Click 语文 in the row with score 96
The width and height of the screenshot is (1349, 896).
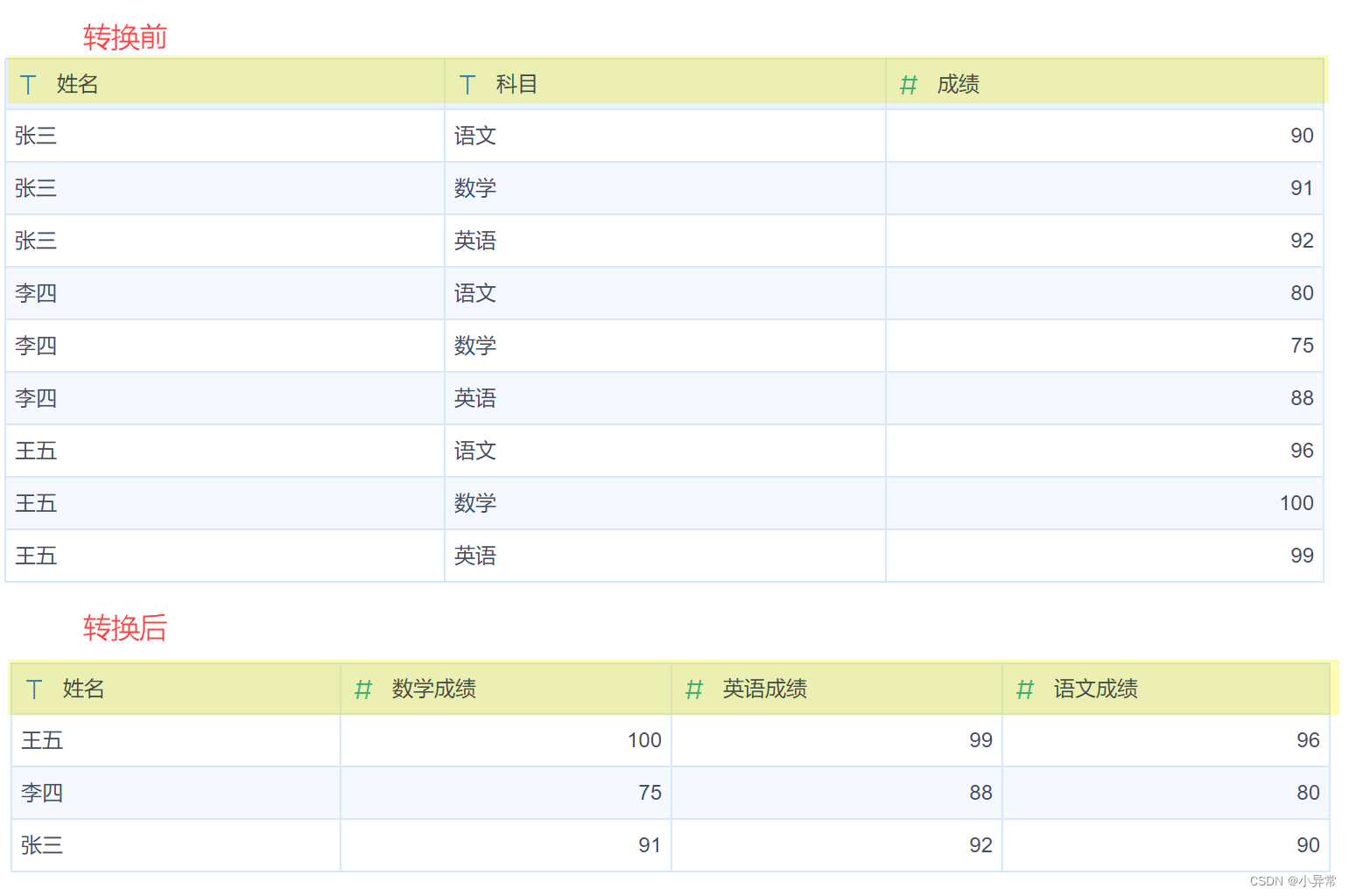click(475, 451)
